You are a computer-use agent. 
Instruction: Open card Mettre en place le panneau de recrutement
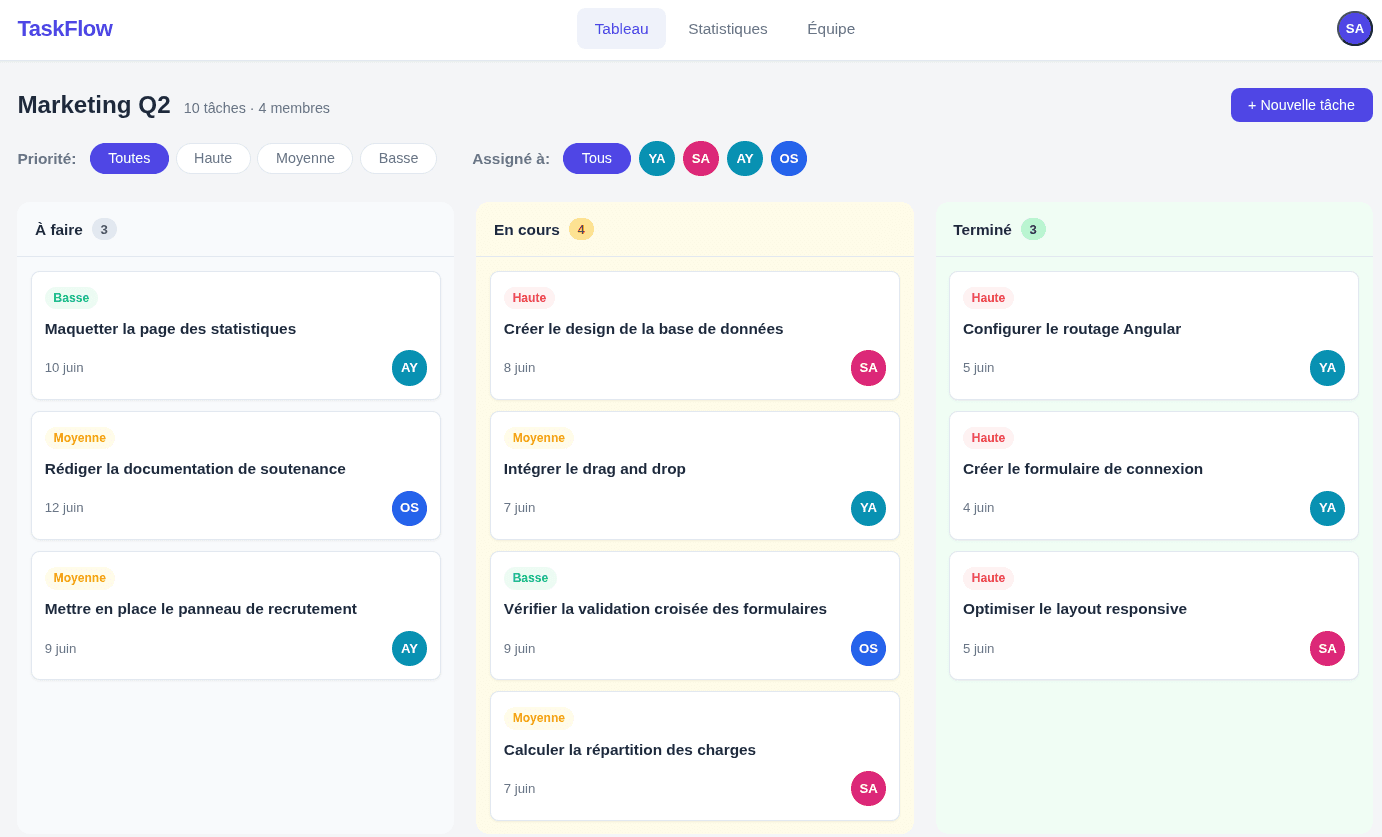(x=236, y=615)
